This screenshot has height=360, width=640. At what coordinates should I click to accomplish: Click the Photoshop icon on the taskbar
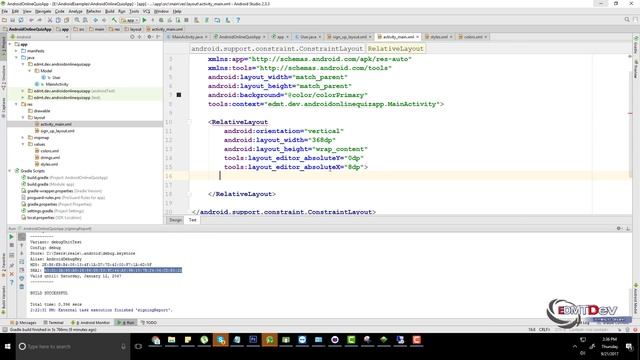click(253, 340)
